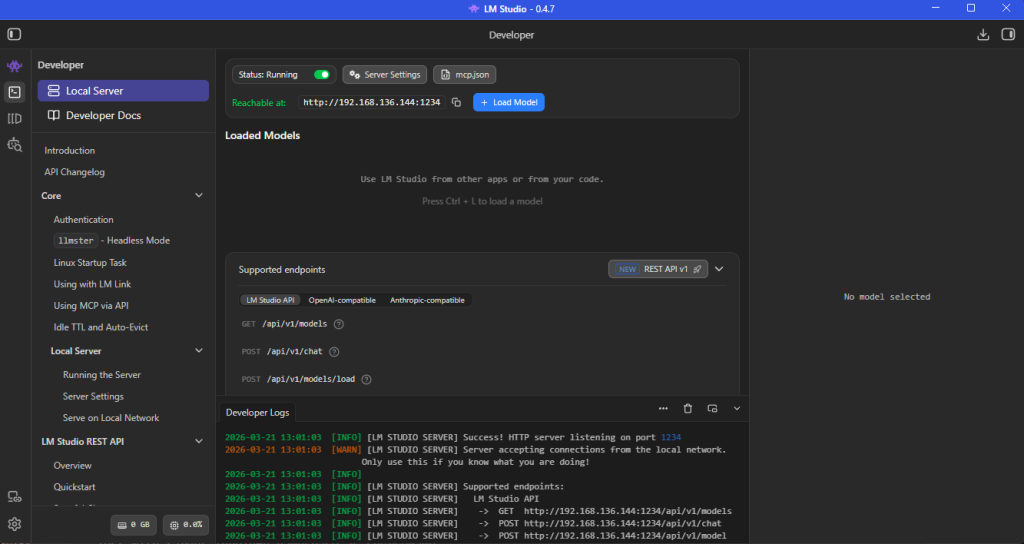Open the model search sidebar icon
Image resolution: width=1024 pixels, height=544 pixels.
coord(14,145)
